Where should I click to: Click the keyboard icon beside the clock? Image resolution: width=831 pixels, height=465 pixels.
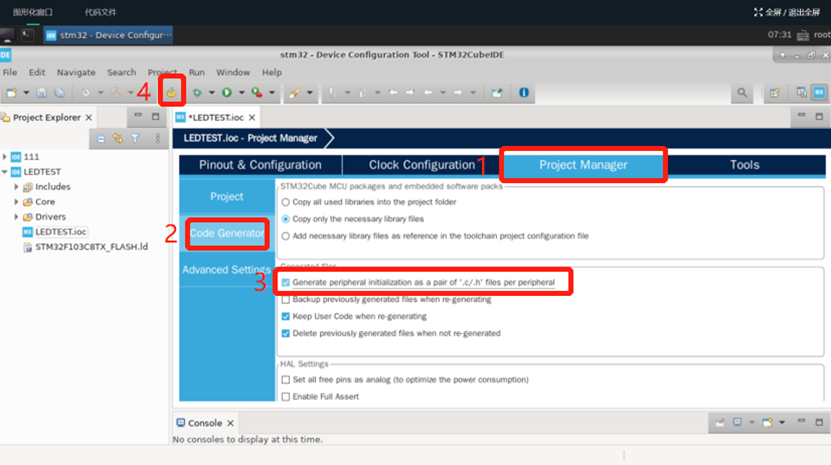pyautogui.click(x=803, y=35)
